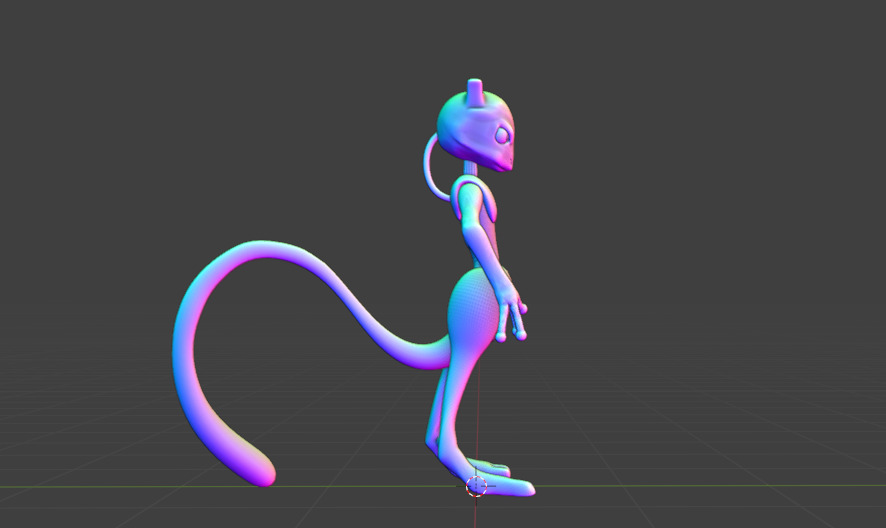Click the 3D cursor at the feet
The height and width of the screenshot is (528, 886).
click(476, 486)
